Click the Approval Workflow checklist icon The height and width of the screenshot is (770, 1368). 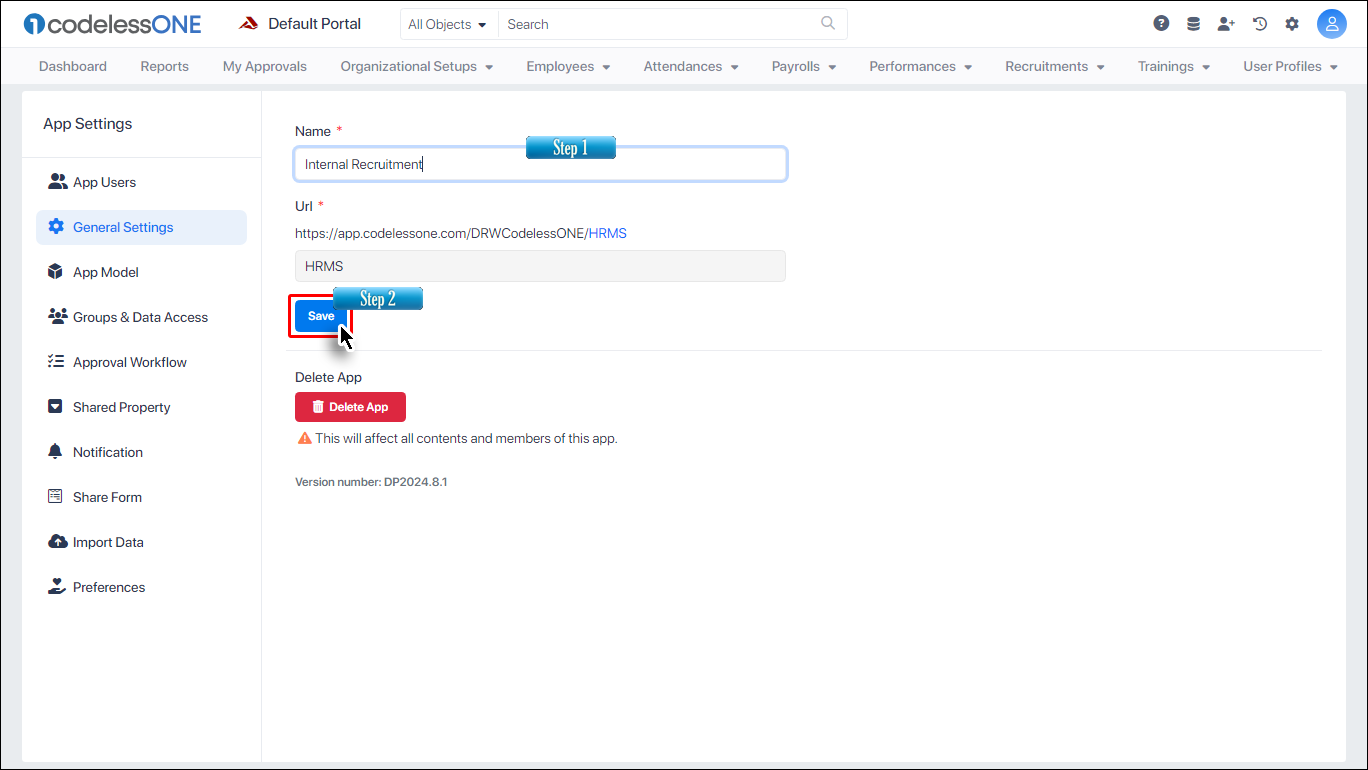[x=56, y=362]
